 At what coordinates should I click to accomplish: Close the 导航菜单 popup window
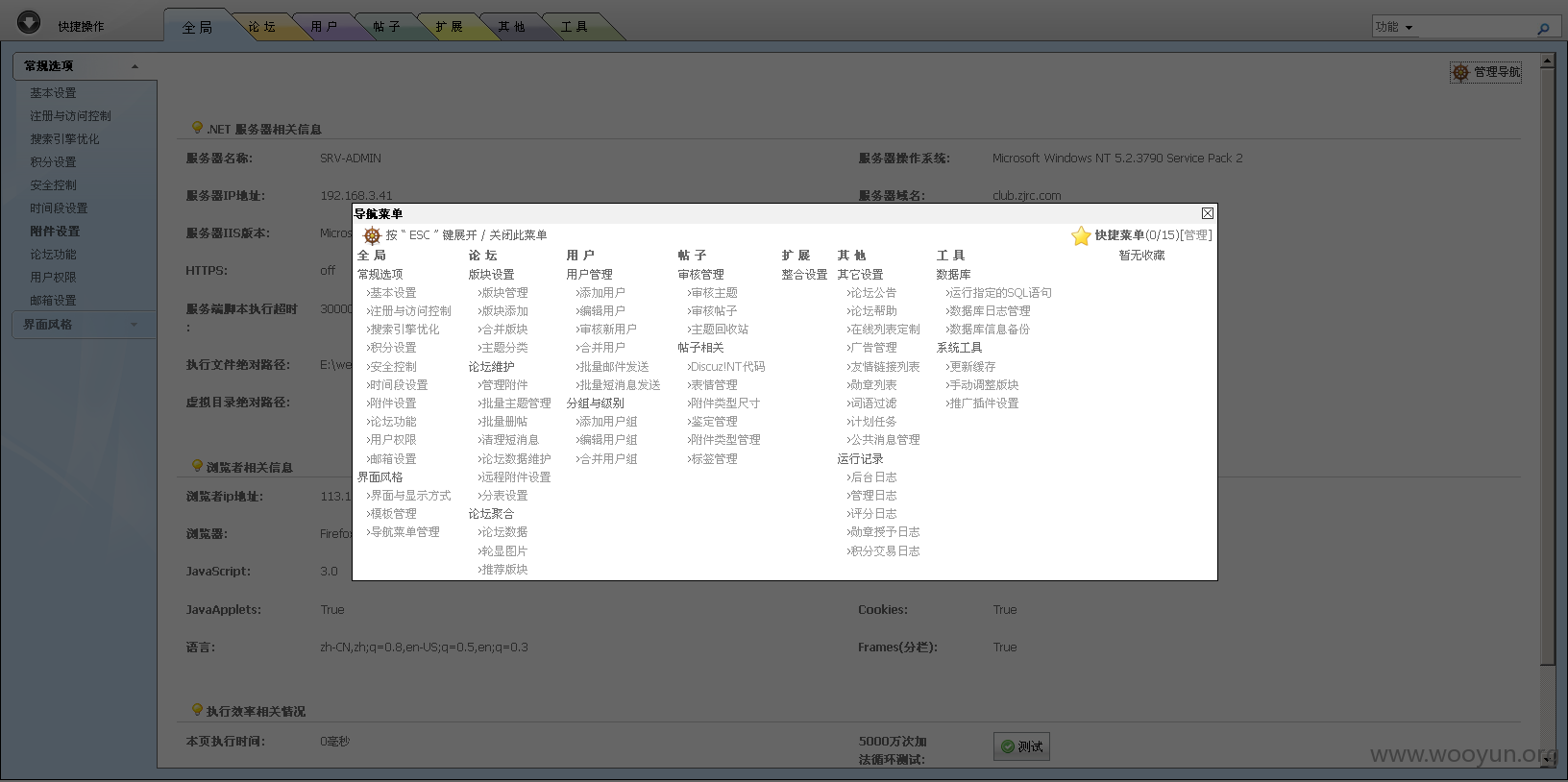pos(1208,213)
